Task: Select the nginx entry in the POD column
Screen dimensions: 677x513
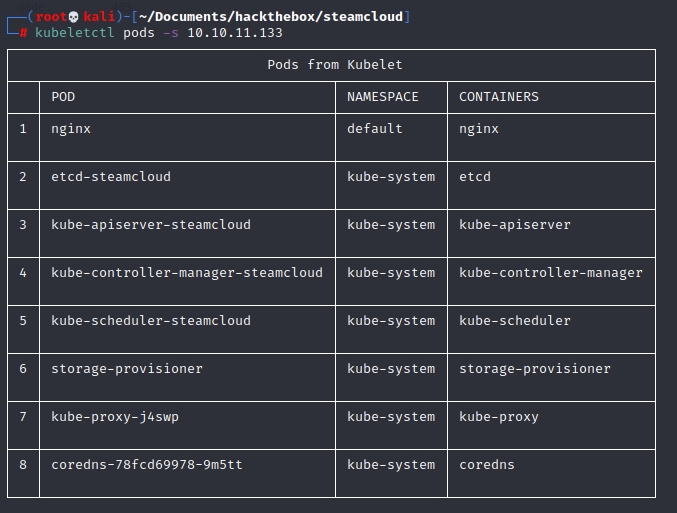Action: pos(71,129)
